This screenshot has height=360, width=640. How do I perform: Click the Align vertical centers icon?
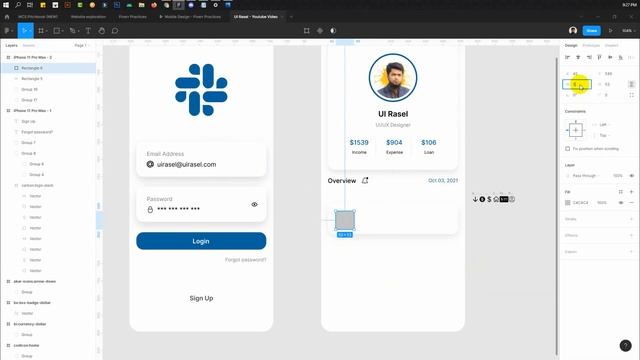click(x=610, y=58)
